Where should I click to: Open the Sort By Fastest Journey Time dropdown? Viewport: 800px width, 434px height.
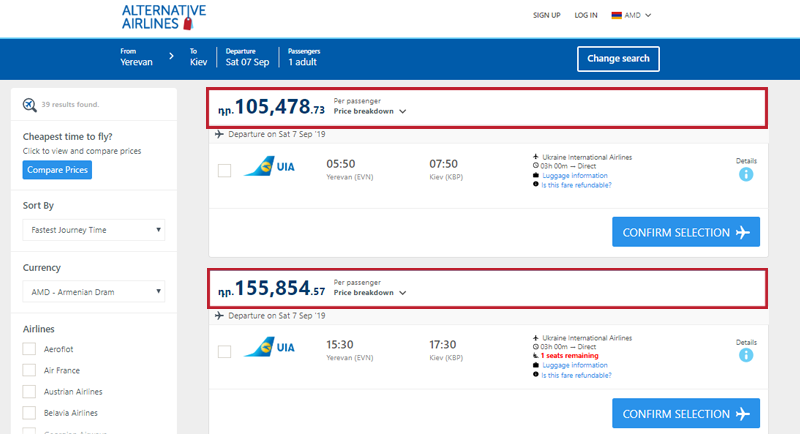[94, 230]
